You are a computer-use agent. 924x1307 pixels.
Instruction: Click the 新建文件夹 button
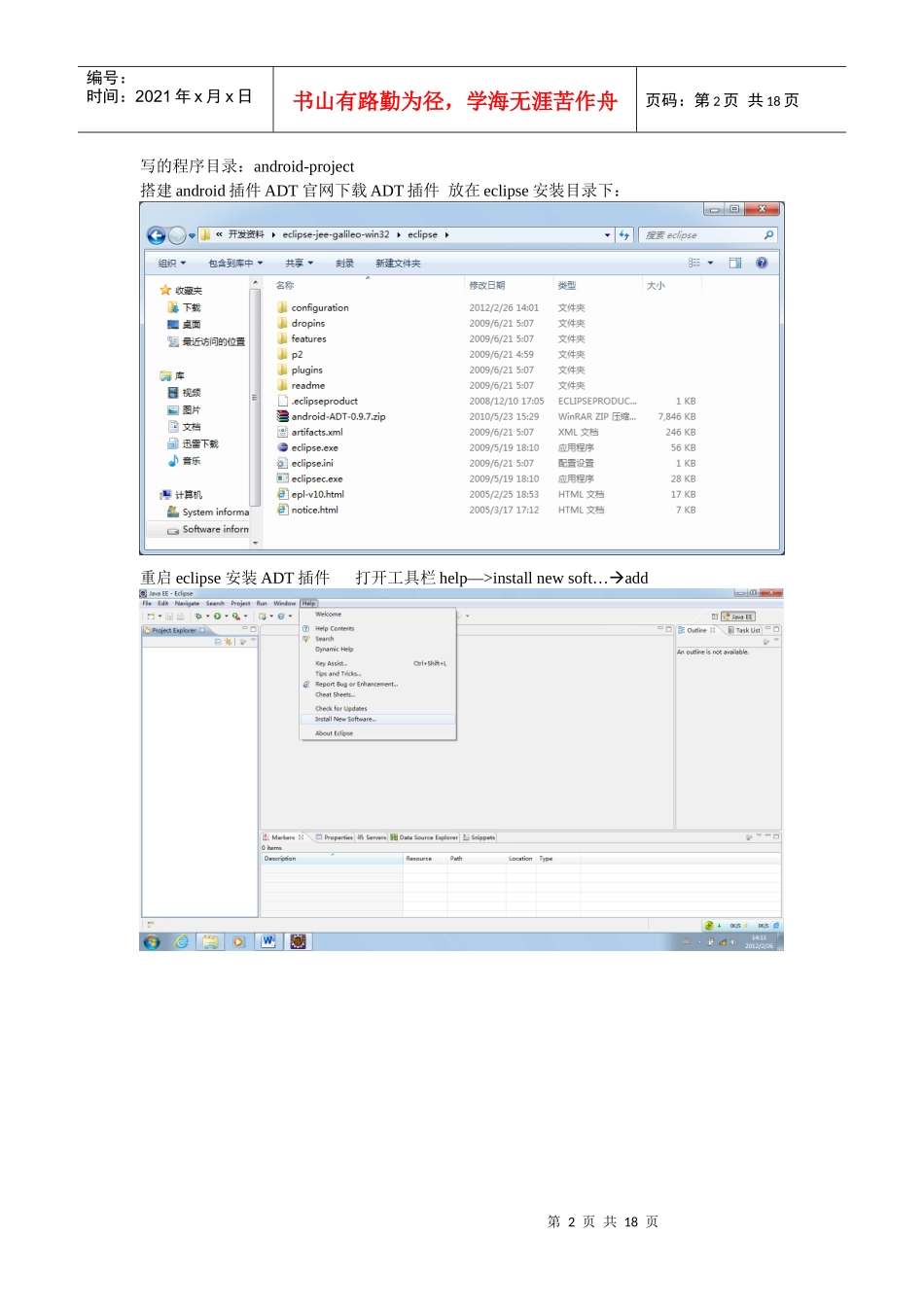398,264
